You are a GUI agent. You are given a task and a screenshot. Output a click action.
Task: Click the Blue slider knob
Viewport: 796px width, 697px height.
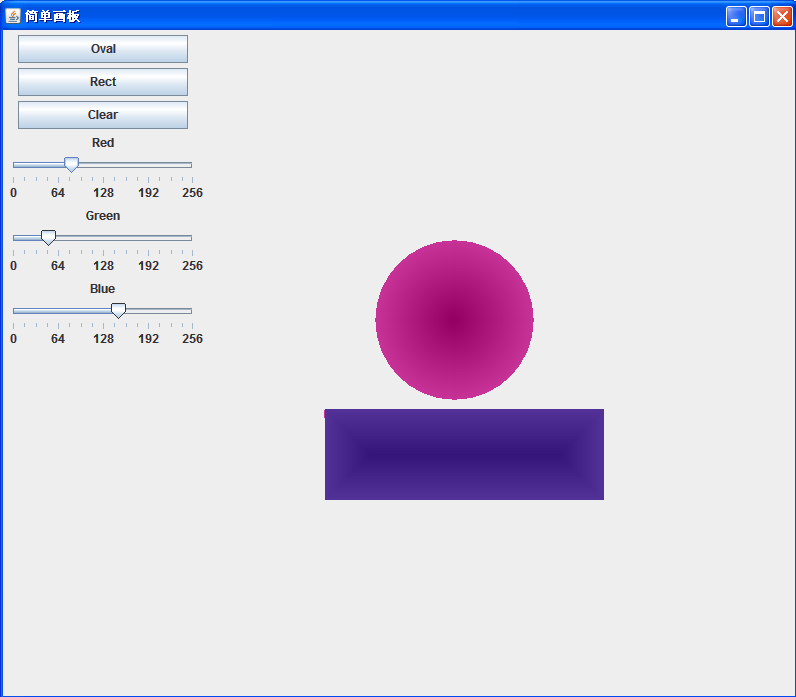(118, 311)
